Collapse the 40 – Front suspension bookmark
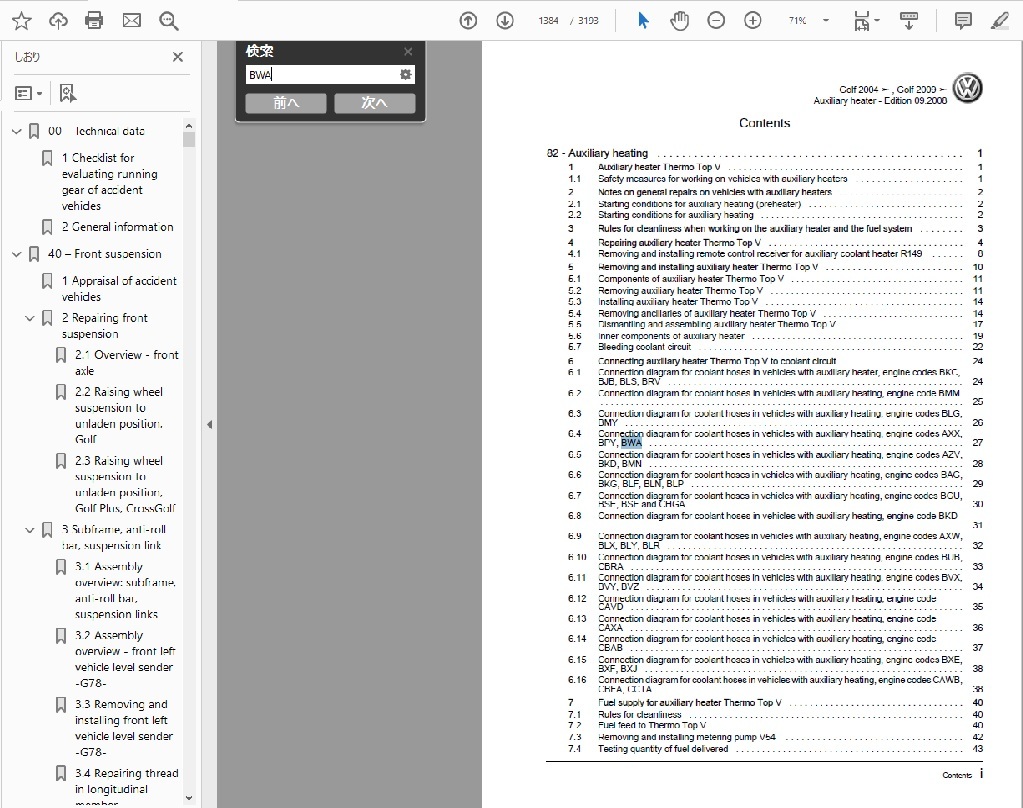The height and width of the screenshot is (808, 1023). click(17, 254)
